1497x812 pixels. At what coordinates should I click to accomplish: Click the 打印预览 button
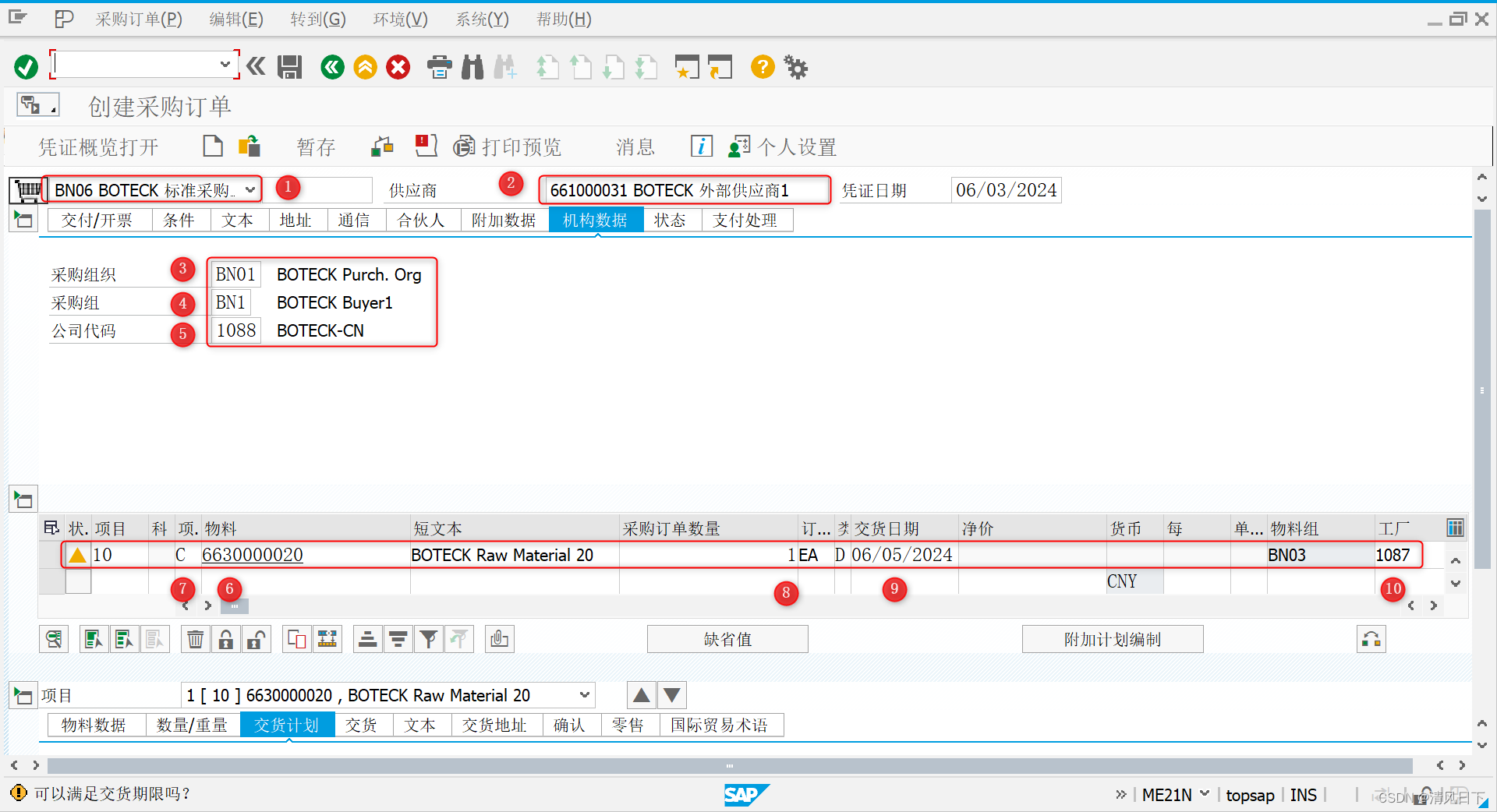point(508,147)
